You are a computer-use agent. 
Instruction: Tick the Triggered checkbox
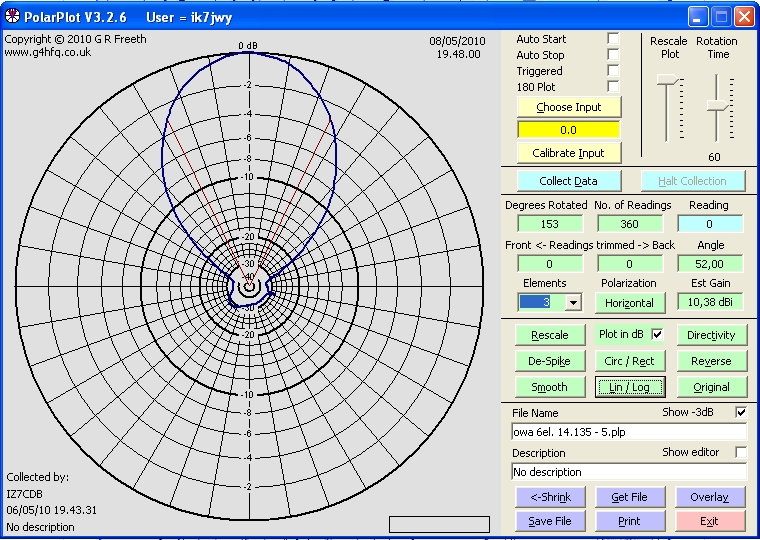[x=613, y=70]
